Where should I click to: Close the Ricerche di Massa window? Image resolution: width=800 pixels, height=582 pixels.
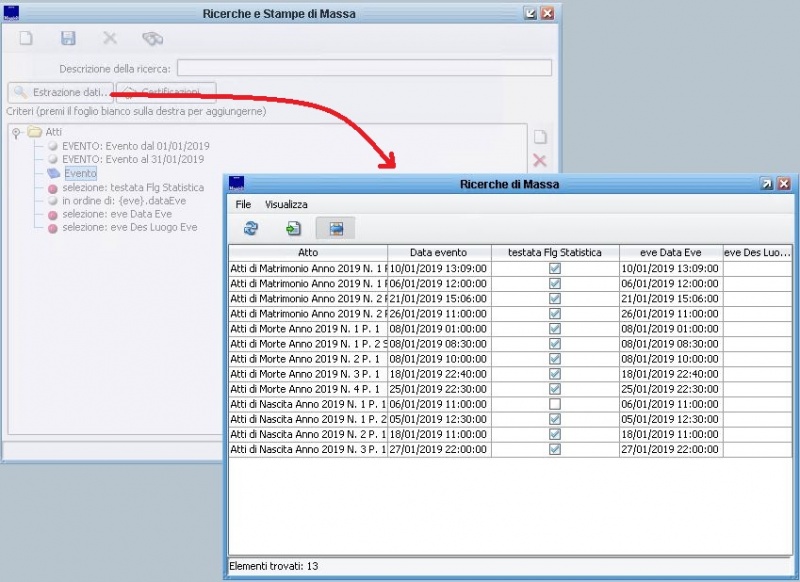(x=784, y=184)
